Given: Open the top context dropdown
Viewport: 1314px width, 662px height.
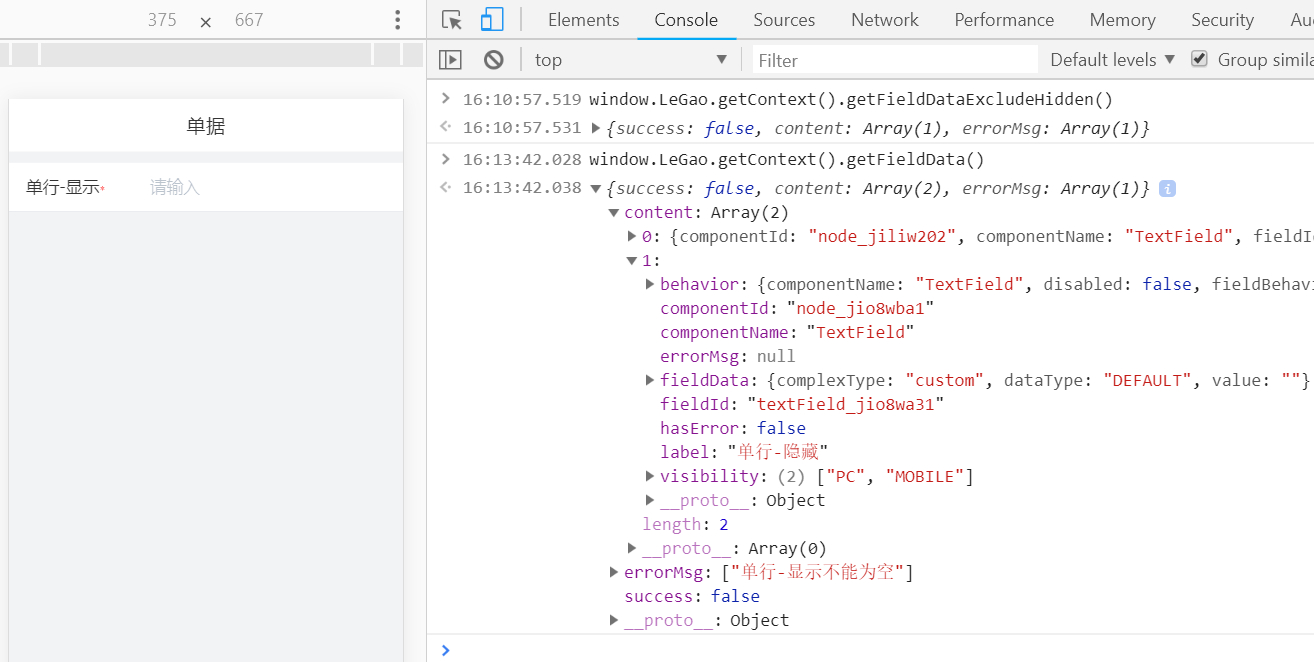Looking at the screenshot, I should tap(630, 60).
